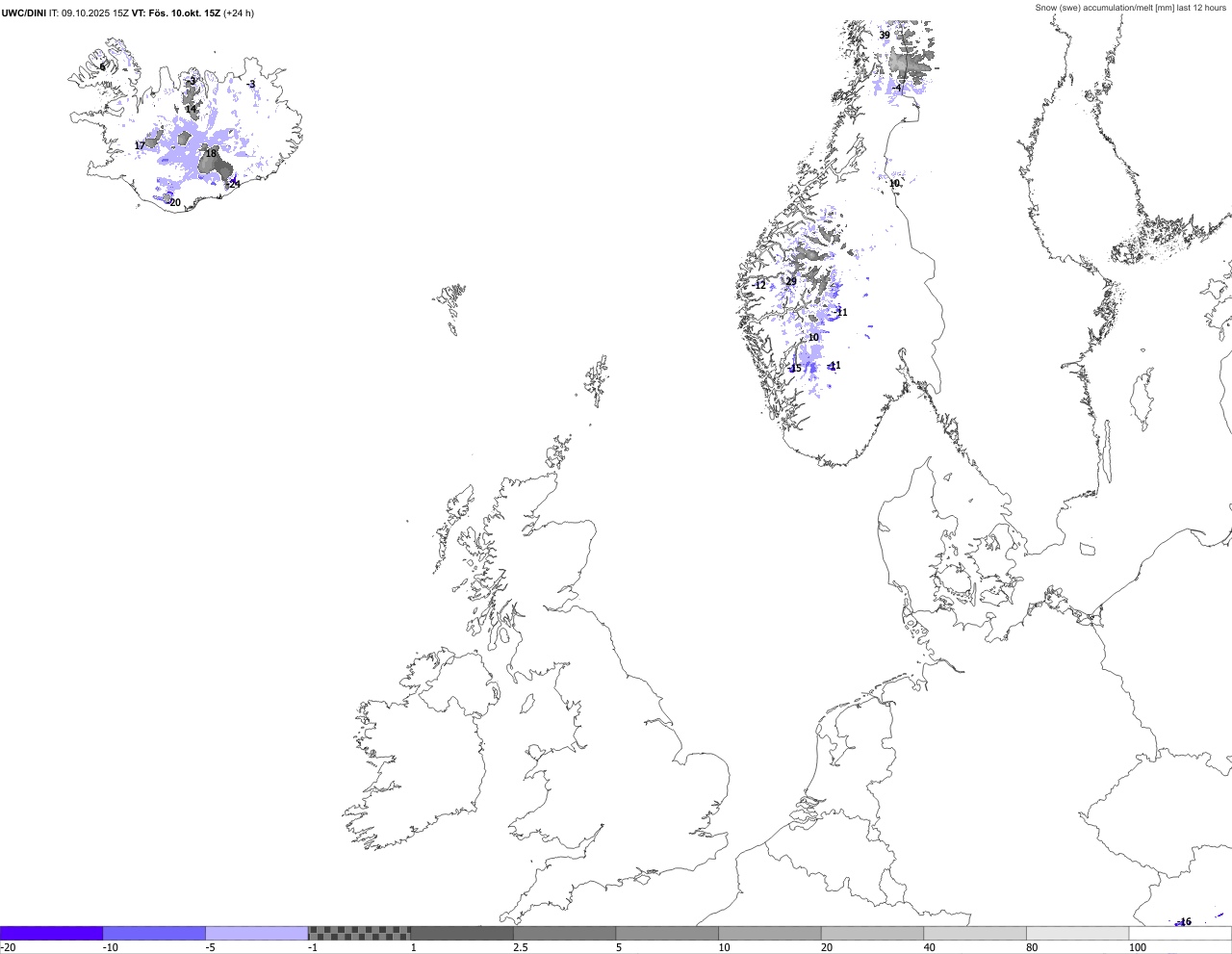Click the white legend swatch above 100

(1181, 933)
